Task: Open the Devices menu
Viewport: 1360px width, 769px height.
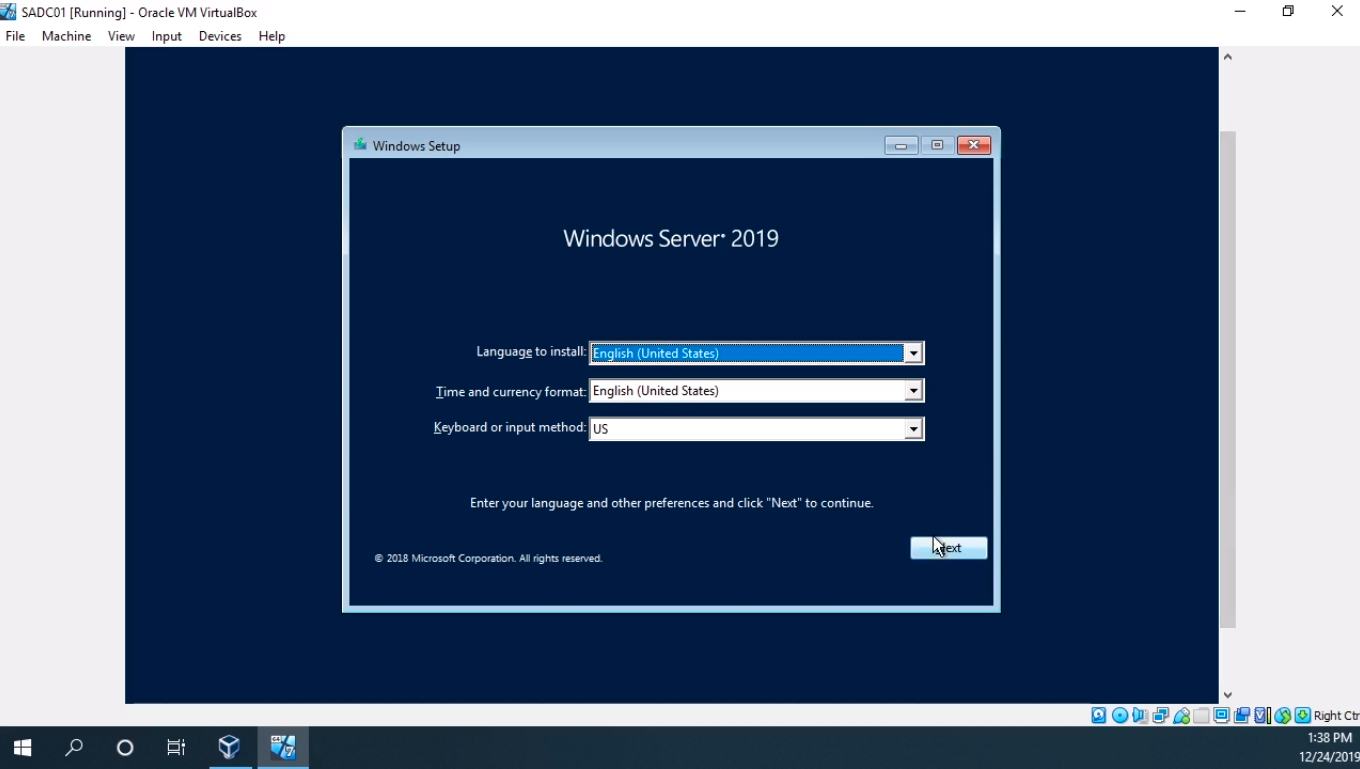Action: point(220,36)
